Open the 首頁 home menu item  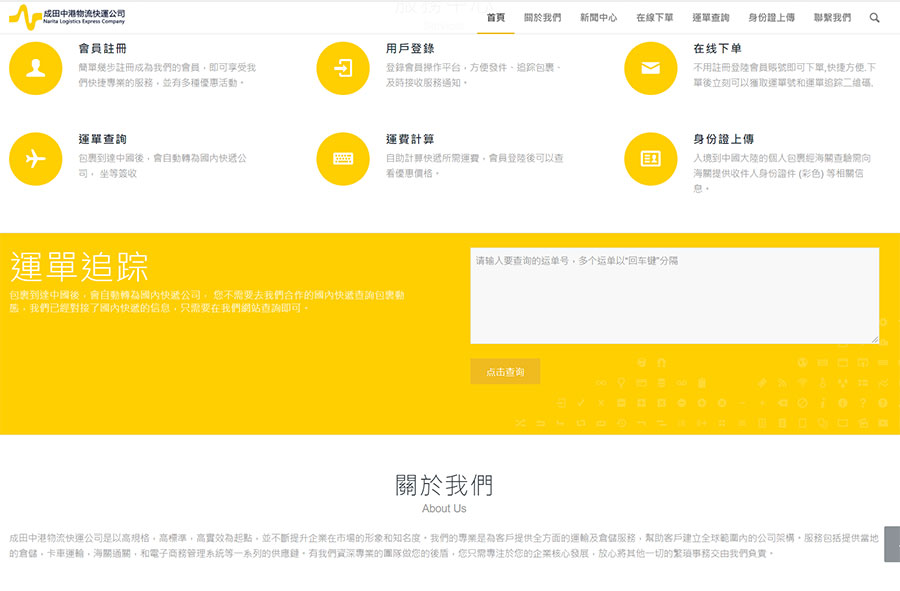click(x=496, y=18)
